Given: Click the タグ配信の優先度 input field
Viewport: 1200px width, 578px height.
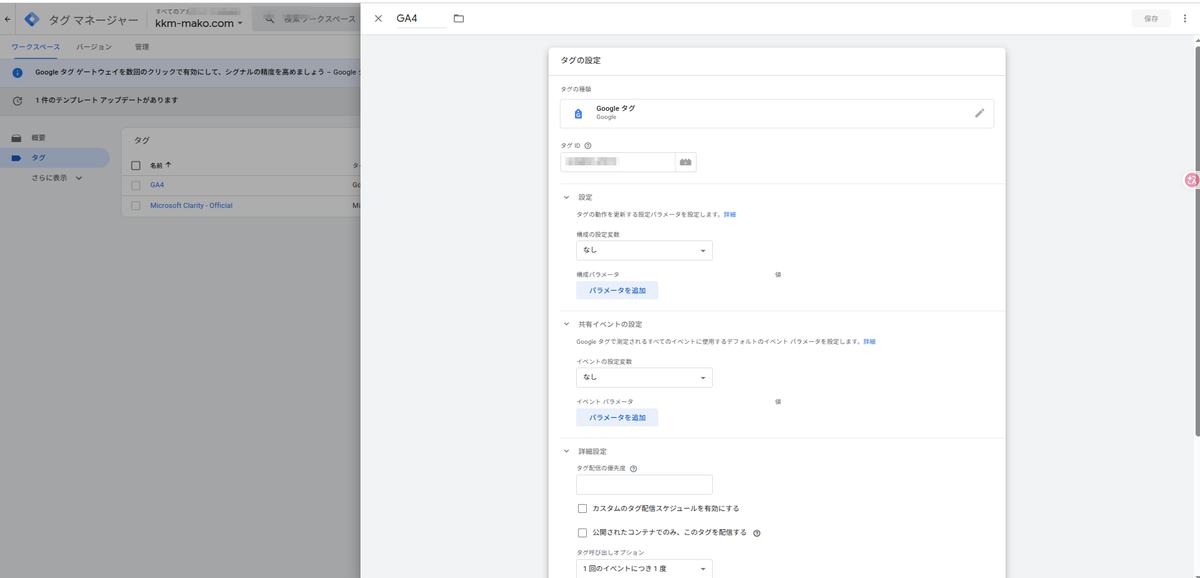Looking at the screenshot, I should [644, 484].
